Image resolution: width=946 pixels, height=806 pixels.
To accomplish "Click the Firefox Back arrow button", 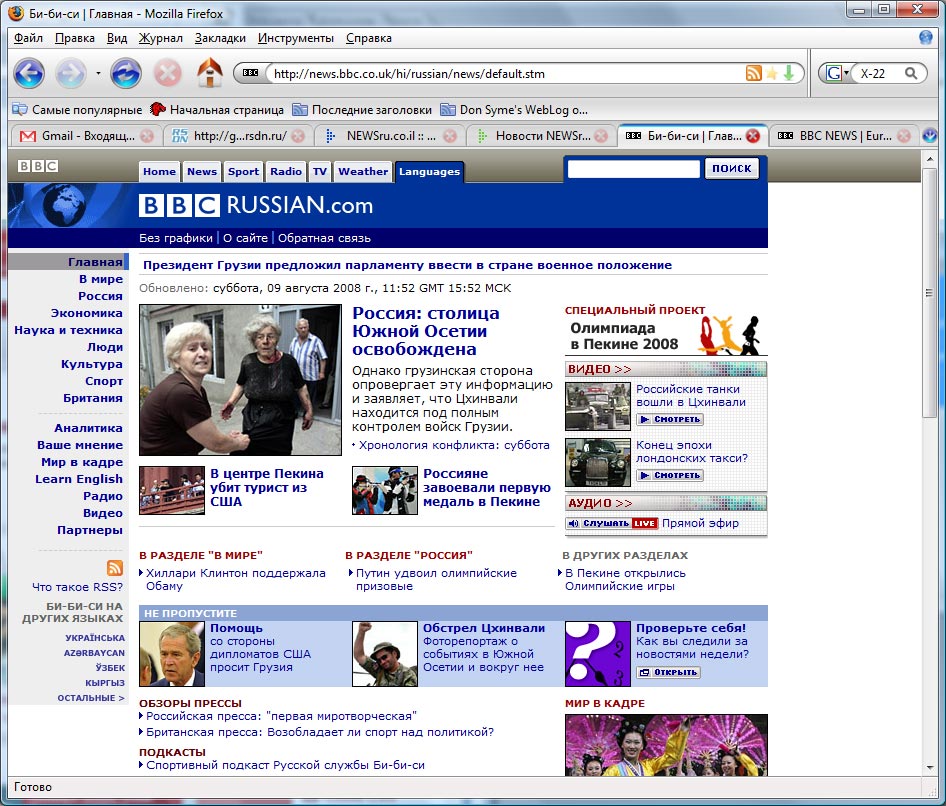I will [29, 74].
